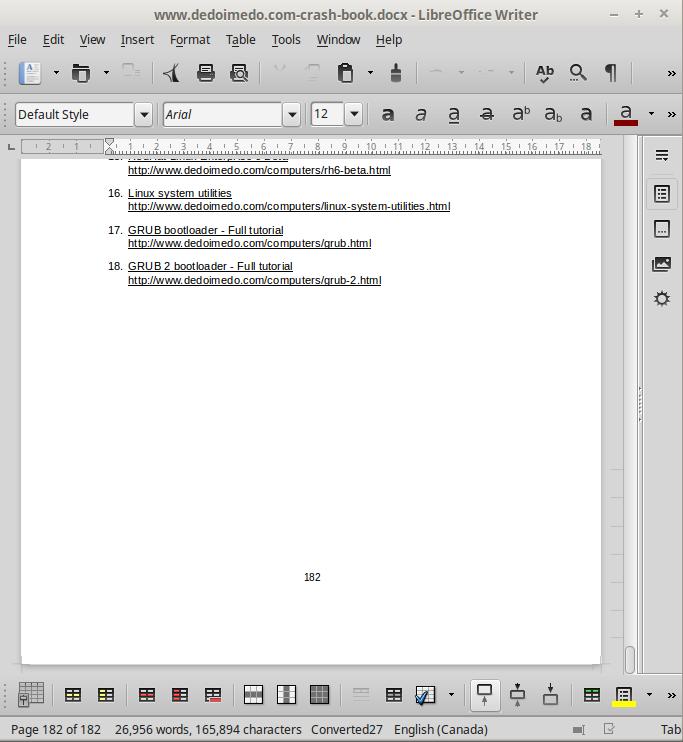Click the Arial font name field
683x742 pixels.
pos(222,115)
